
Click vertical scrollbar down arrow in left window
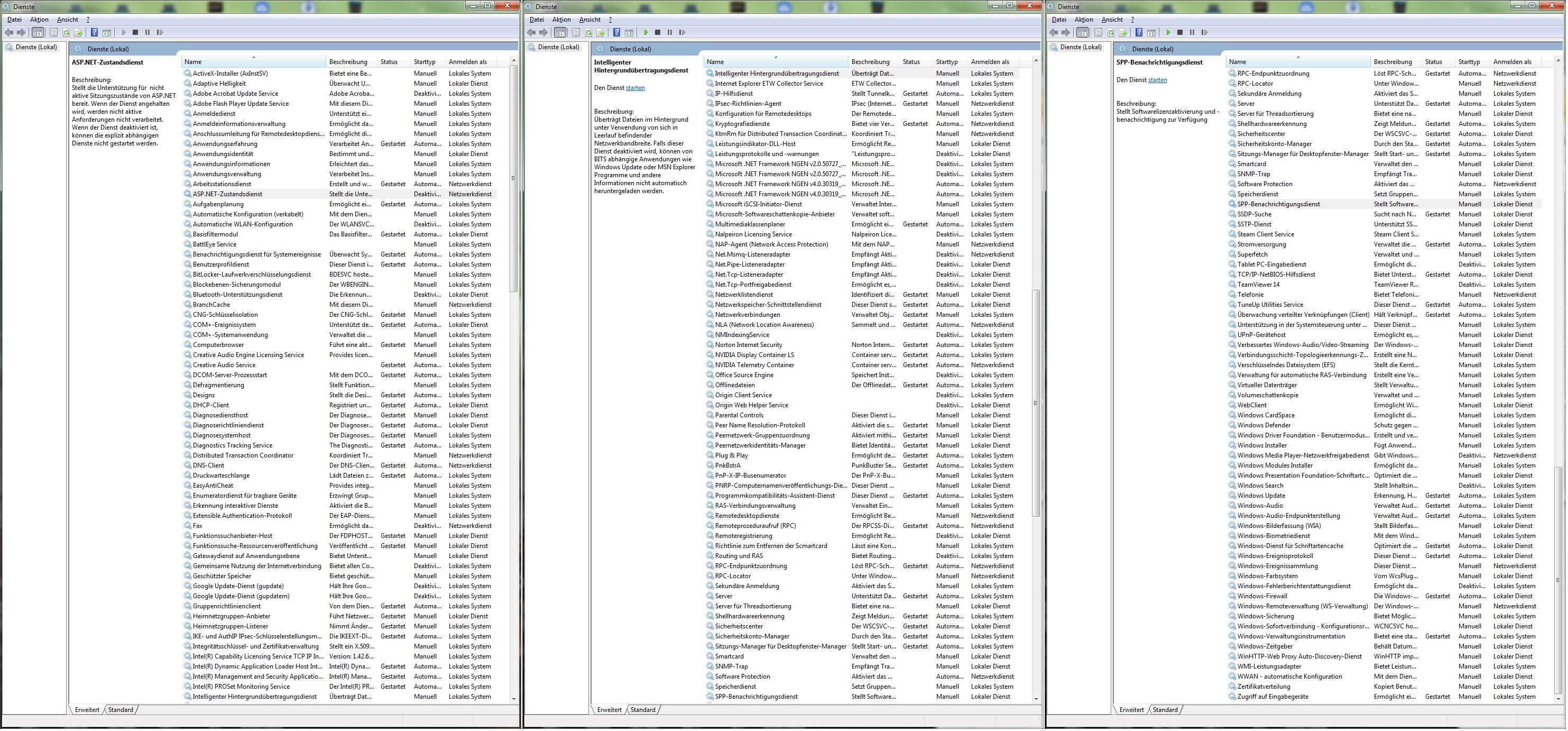(514, 699)
